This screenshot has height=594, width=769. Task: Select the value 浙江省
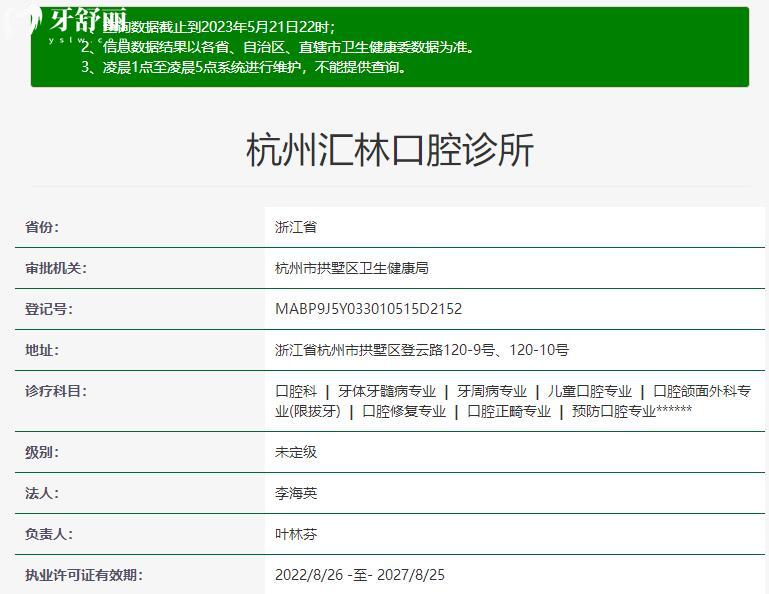coord(296,227)
